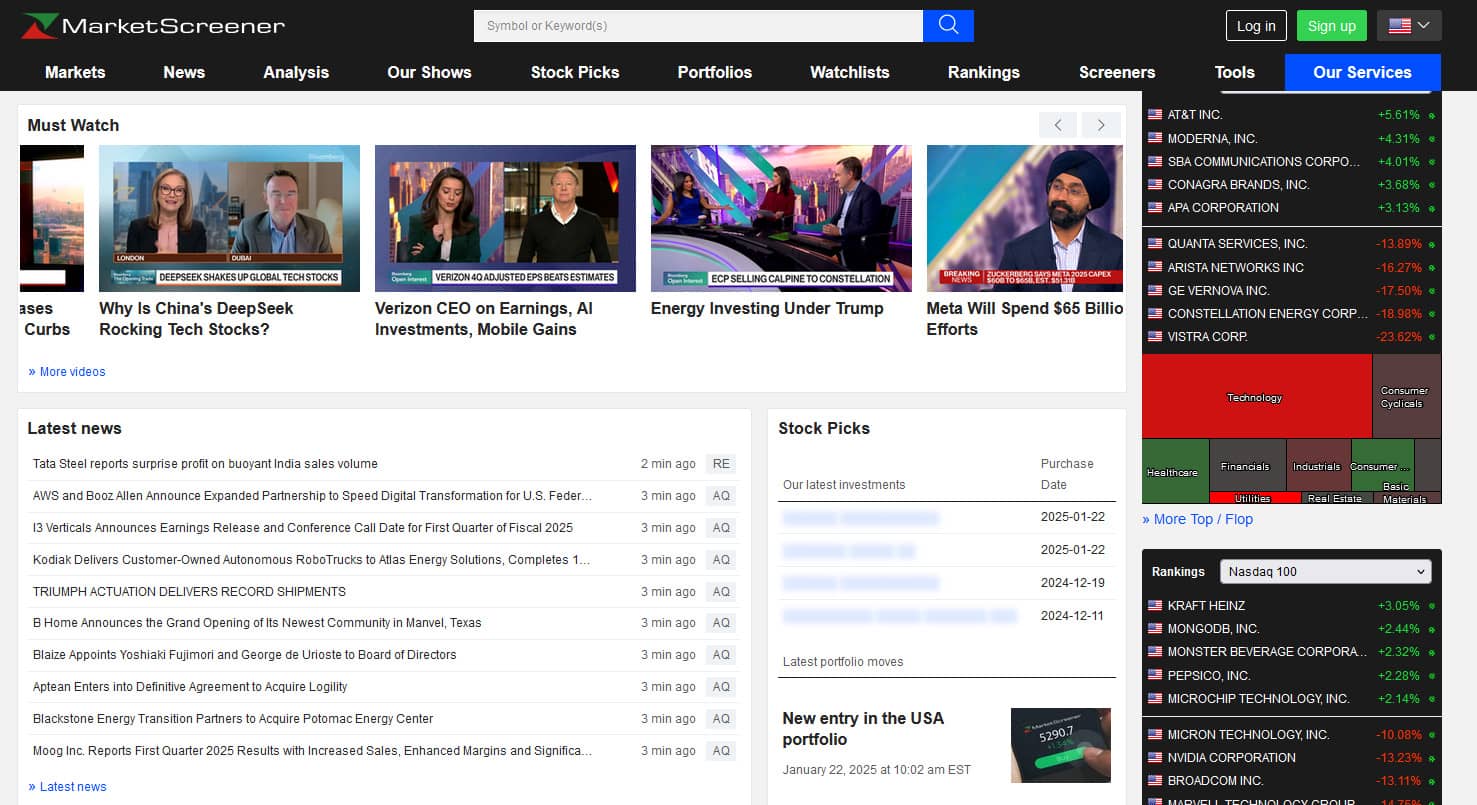Open the New entry in USA portfolio thumbnail

1061,745
